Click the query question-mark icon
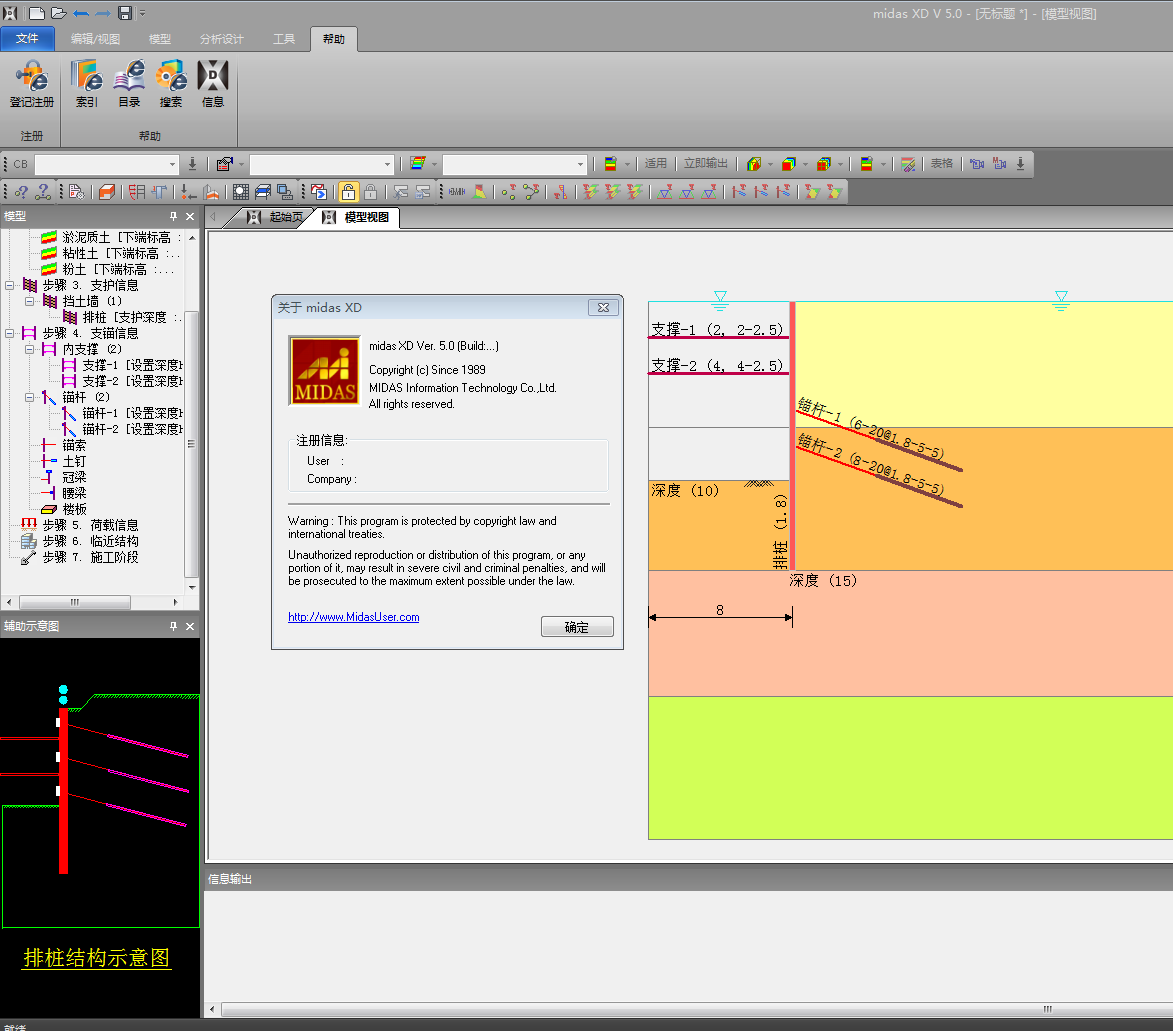This screenshot has height=1031, width=1173. pos(21,192)
